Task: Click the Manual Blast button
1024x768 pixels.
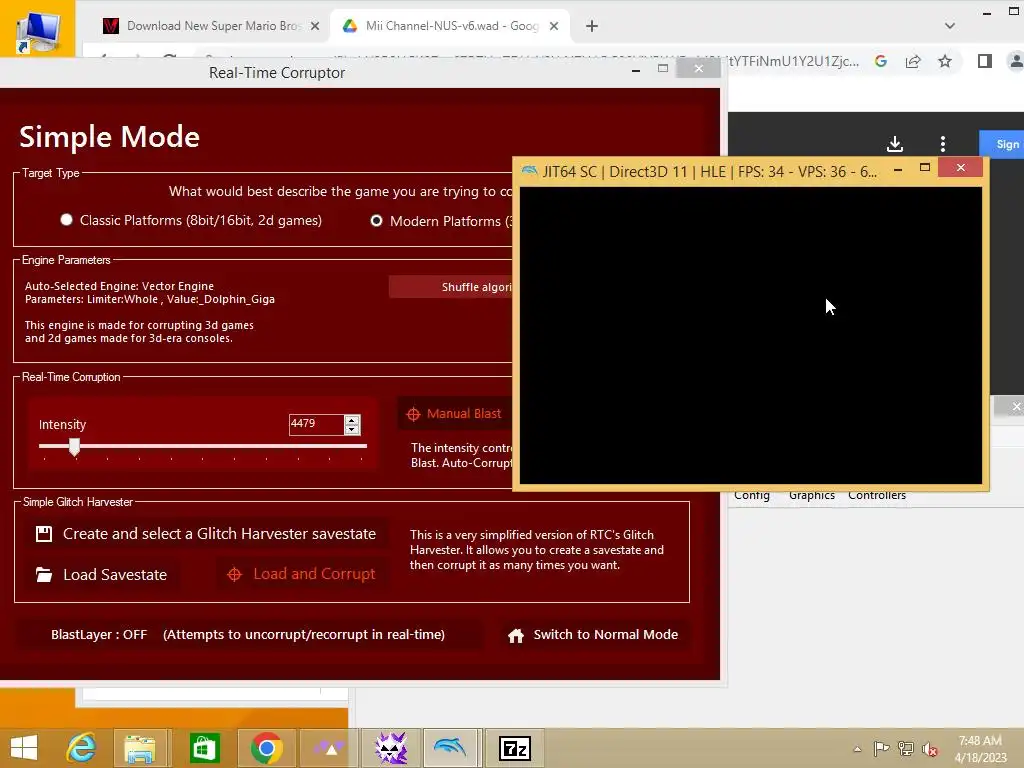Action: (x=455, y=414)
